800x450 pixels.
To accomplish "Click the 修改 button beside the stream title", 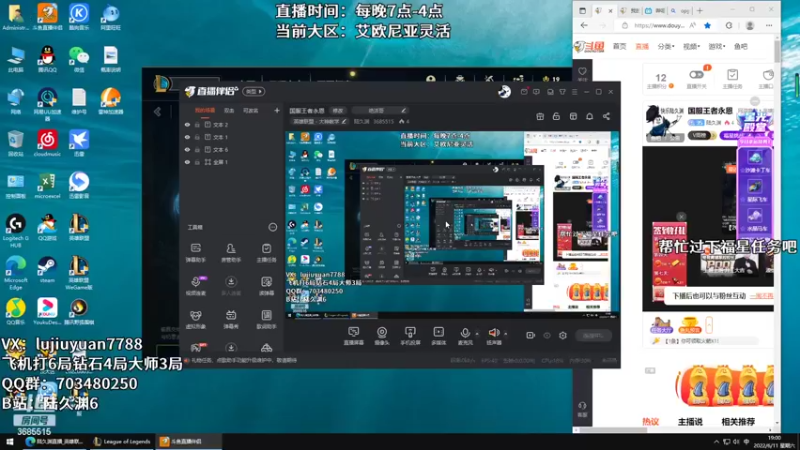I will (338, 110).
